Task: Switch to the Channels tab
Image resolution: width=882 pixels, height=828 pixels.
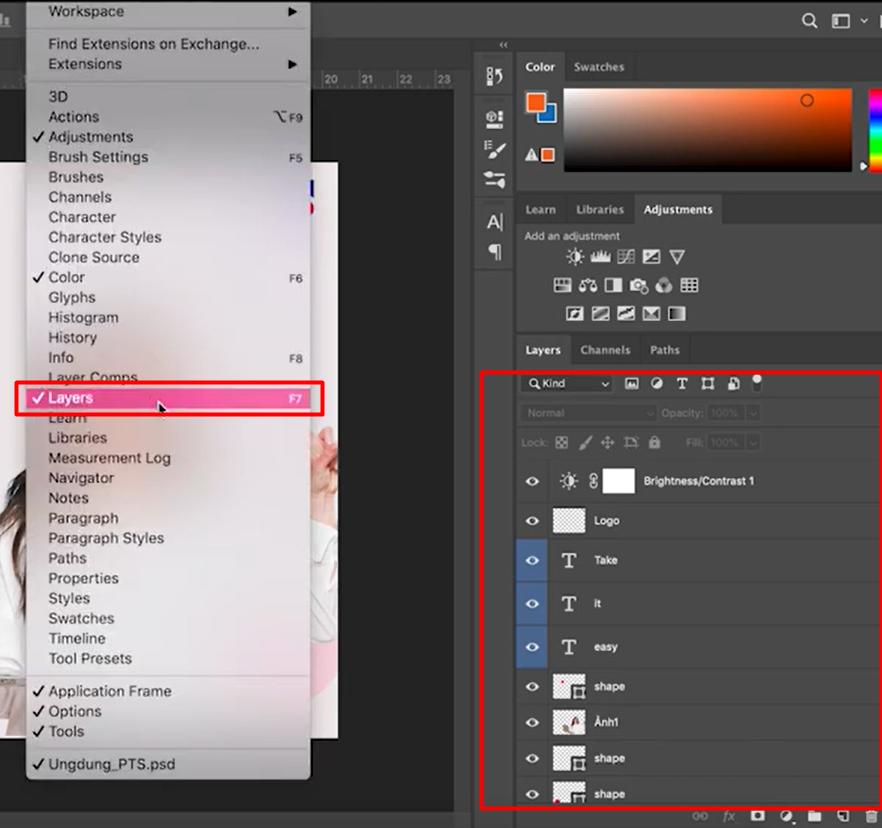Action: 605,350
